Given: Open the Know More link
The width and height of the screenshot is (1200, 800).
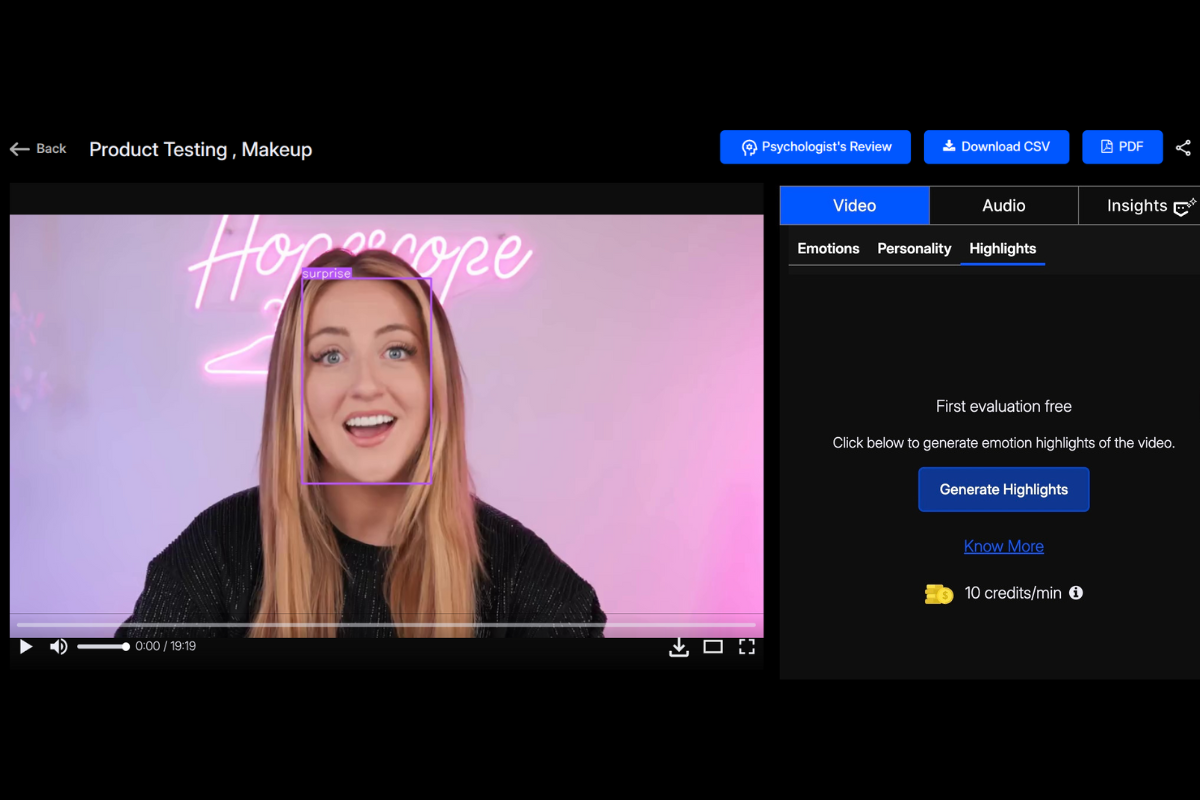Looking at the screenshot, I should [x=1003, y=546].
